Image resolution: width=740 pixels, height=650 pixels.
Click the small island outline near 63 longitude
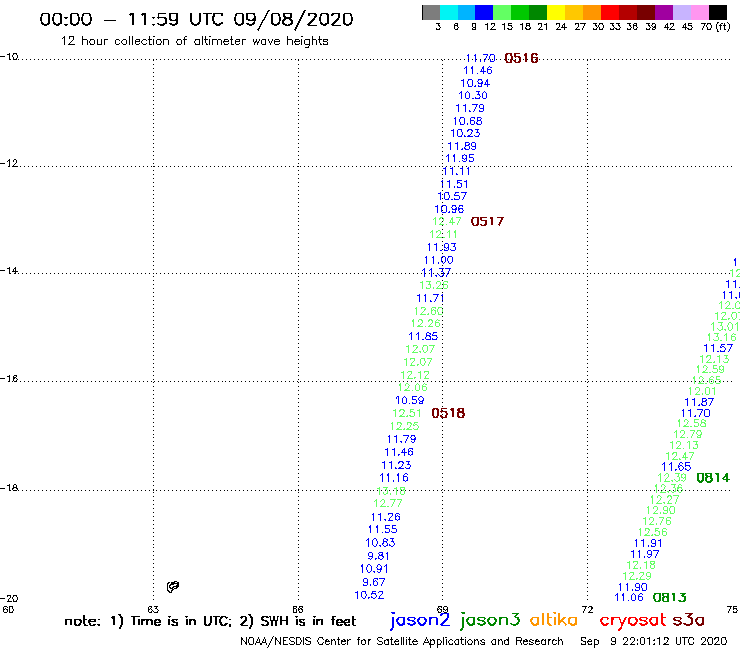click(x=173, y=587)
